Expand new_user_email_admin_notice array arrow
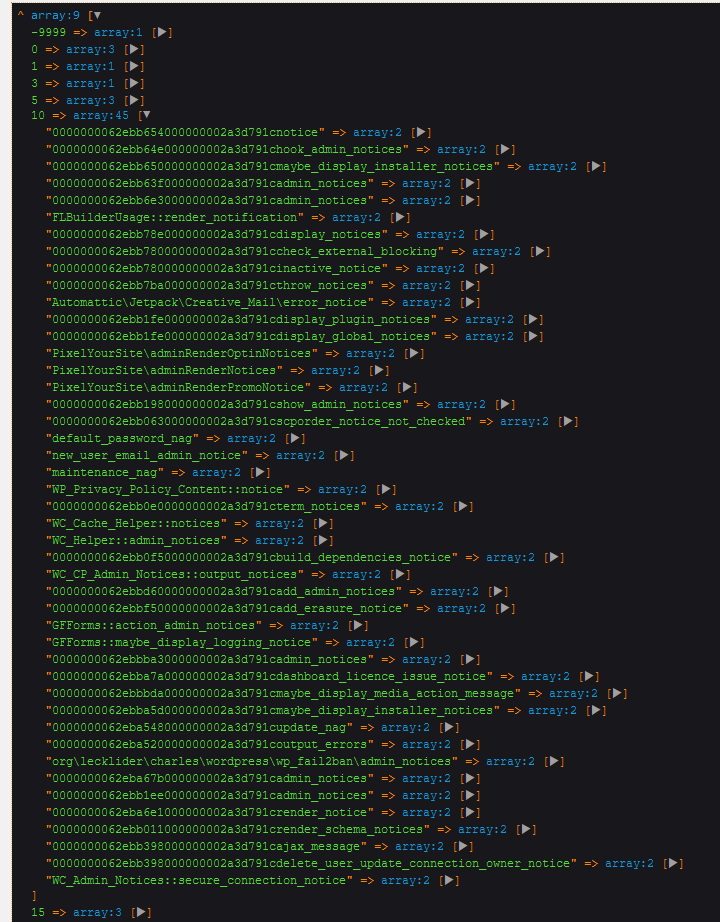The width and height of the screenshot is (720, 922). point(344,456)
